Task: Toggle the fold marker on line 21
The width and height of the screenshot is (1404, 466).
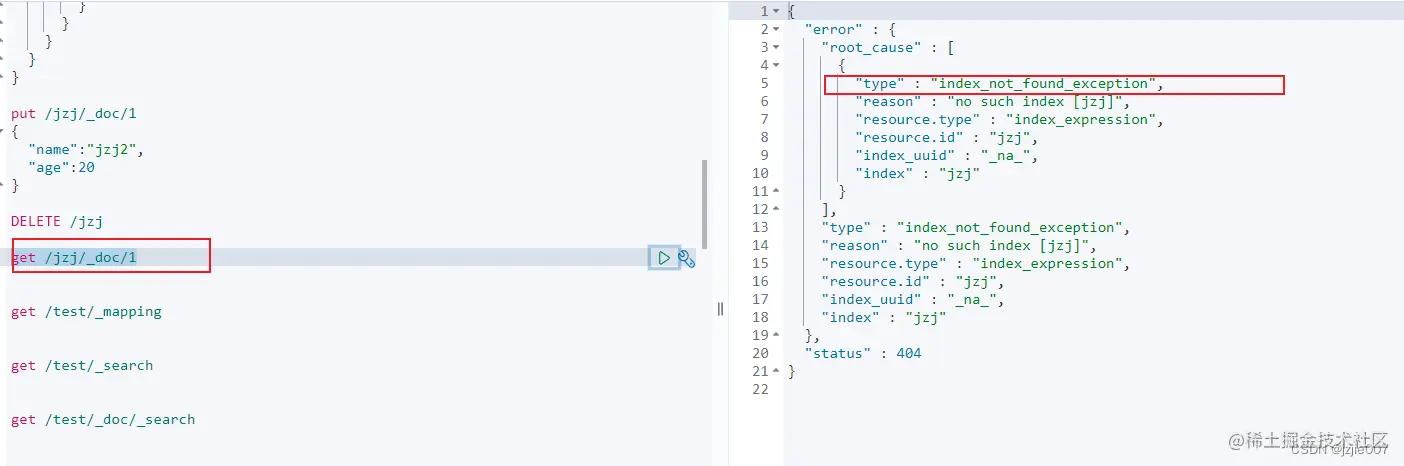Action: (x=777, y=371)
